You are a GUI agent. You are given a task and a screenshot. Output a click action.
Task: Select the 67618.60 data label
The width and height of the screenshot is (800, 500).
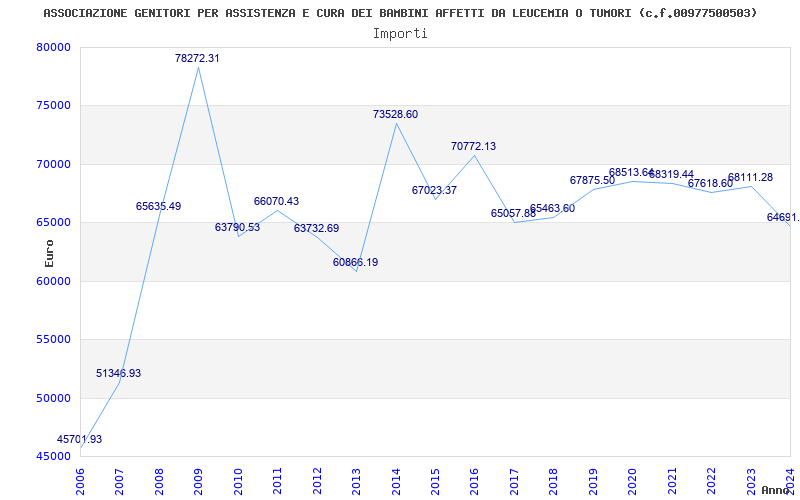pos(711,183)
